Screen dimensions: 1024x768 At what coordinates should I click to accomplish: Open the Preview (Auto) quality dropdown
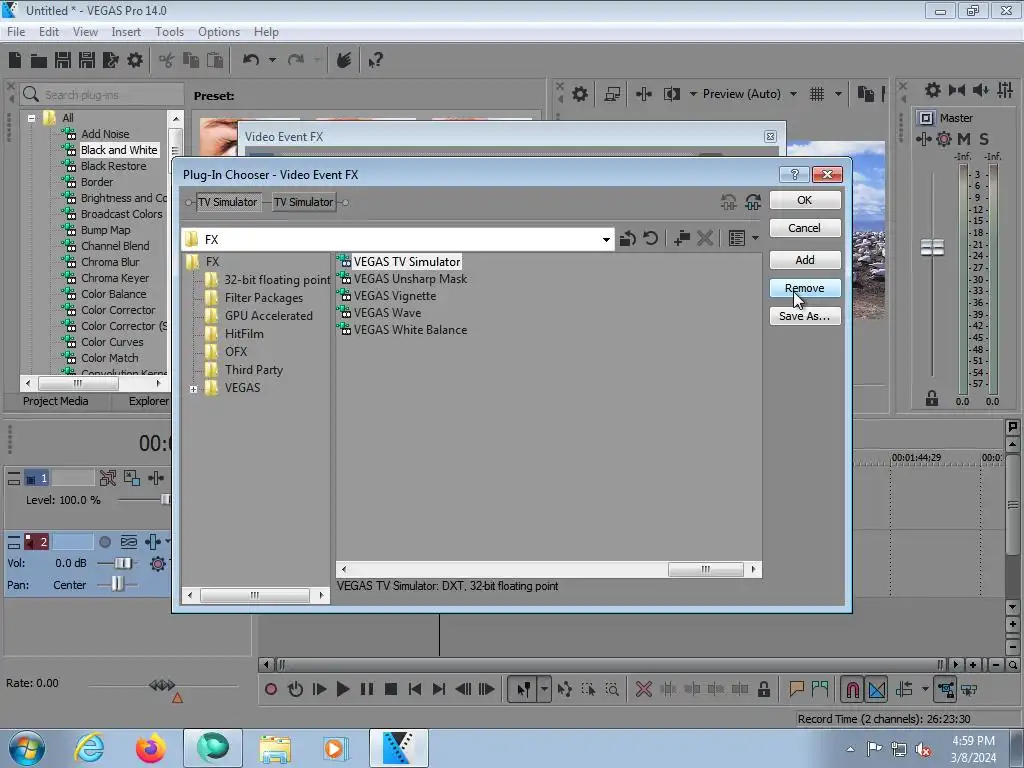[x=793, y=94]
